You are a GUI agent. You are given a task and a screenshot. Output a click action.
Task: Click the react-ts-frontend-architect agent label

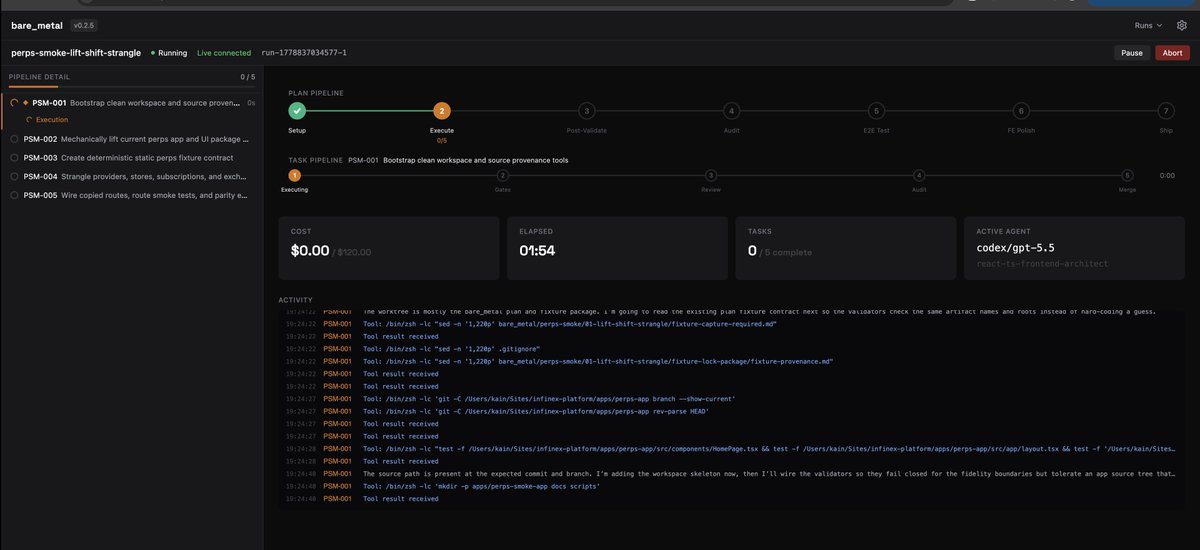pyautogui.click(x=1042, y=264)
